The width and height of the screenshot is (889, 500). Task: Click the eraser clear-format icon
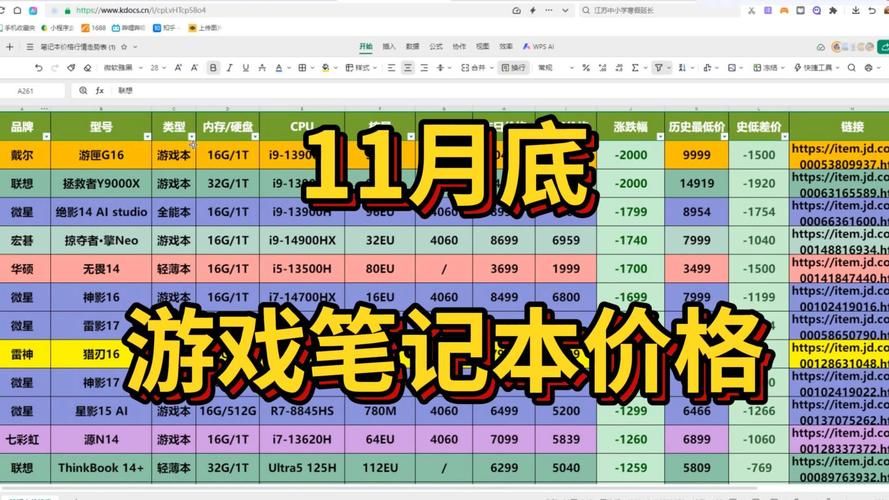[x=87, y=67]
